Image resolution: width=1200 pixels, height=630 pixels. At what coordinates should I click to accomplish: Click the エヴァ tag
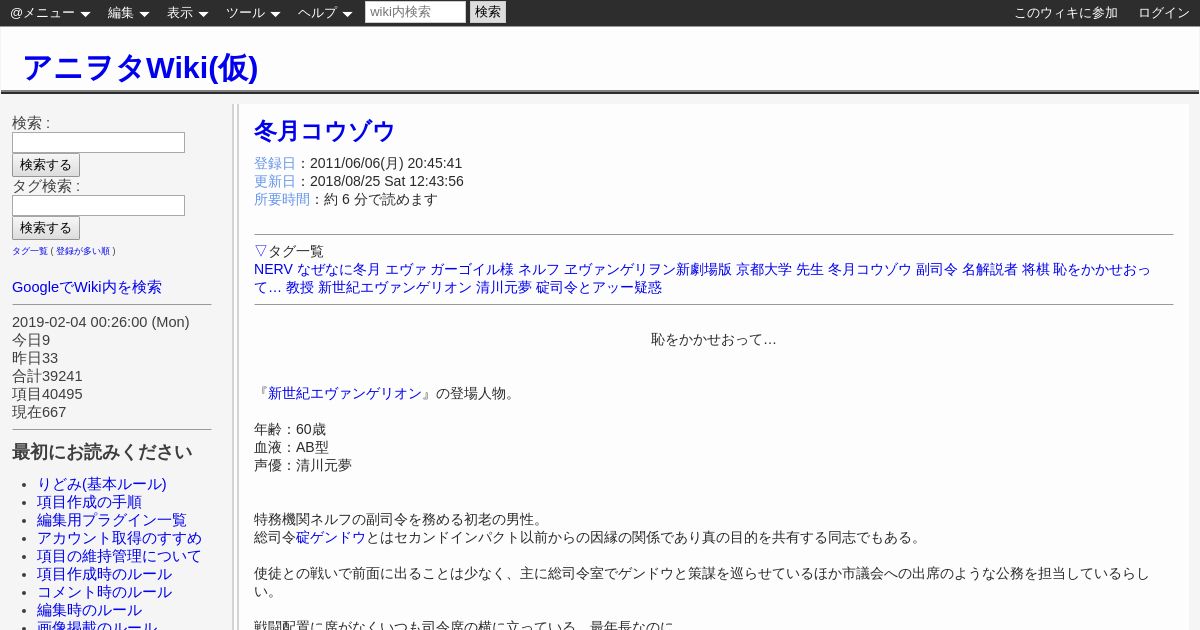click(x=406, y=269)
